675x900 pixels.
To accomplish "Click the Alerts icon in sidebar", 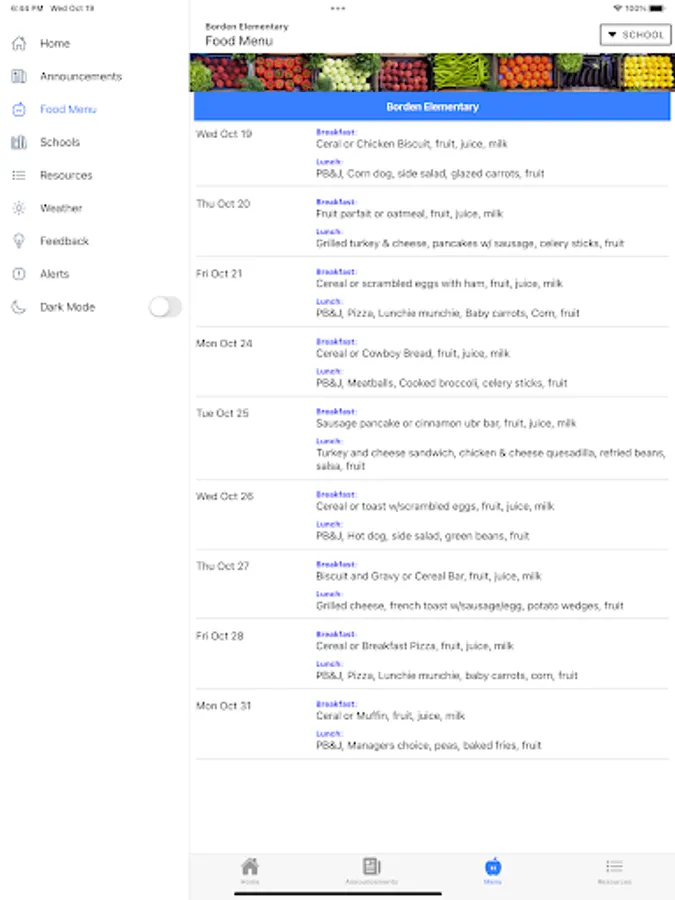I will tap(18, 274).
